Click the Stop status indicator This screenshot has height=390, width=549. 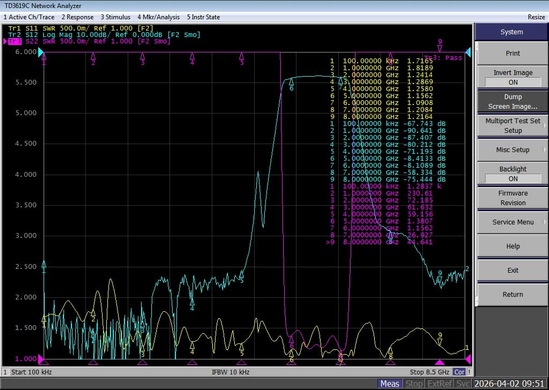pos(414,384)
